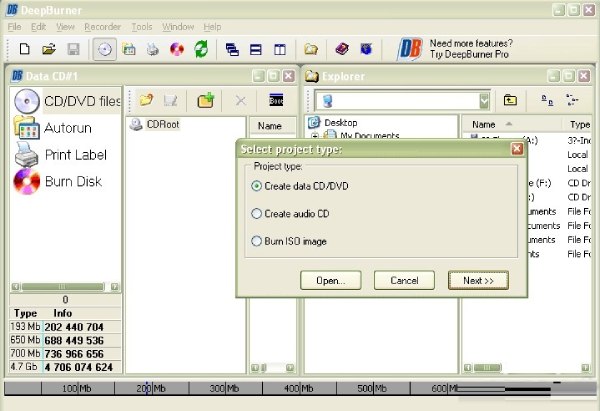Click Name column header in Data CD
The height and width of the screenshot is (411, 600).
(272, 126)
